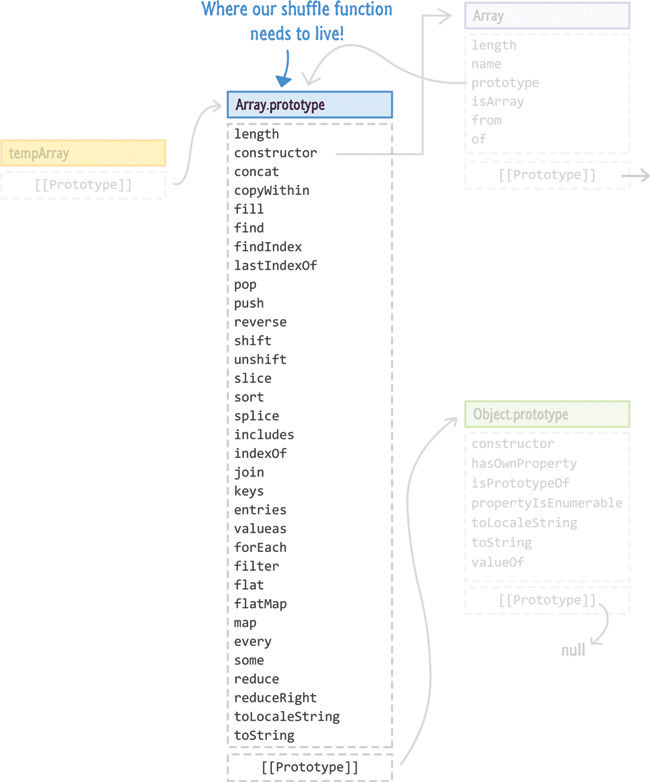Select hasOwnProperty in Object.prototype
The height and width of the screenshot is (782, 650).
pos(525,464)
